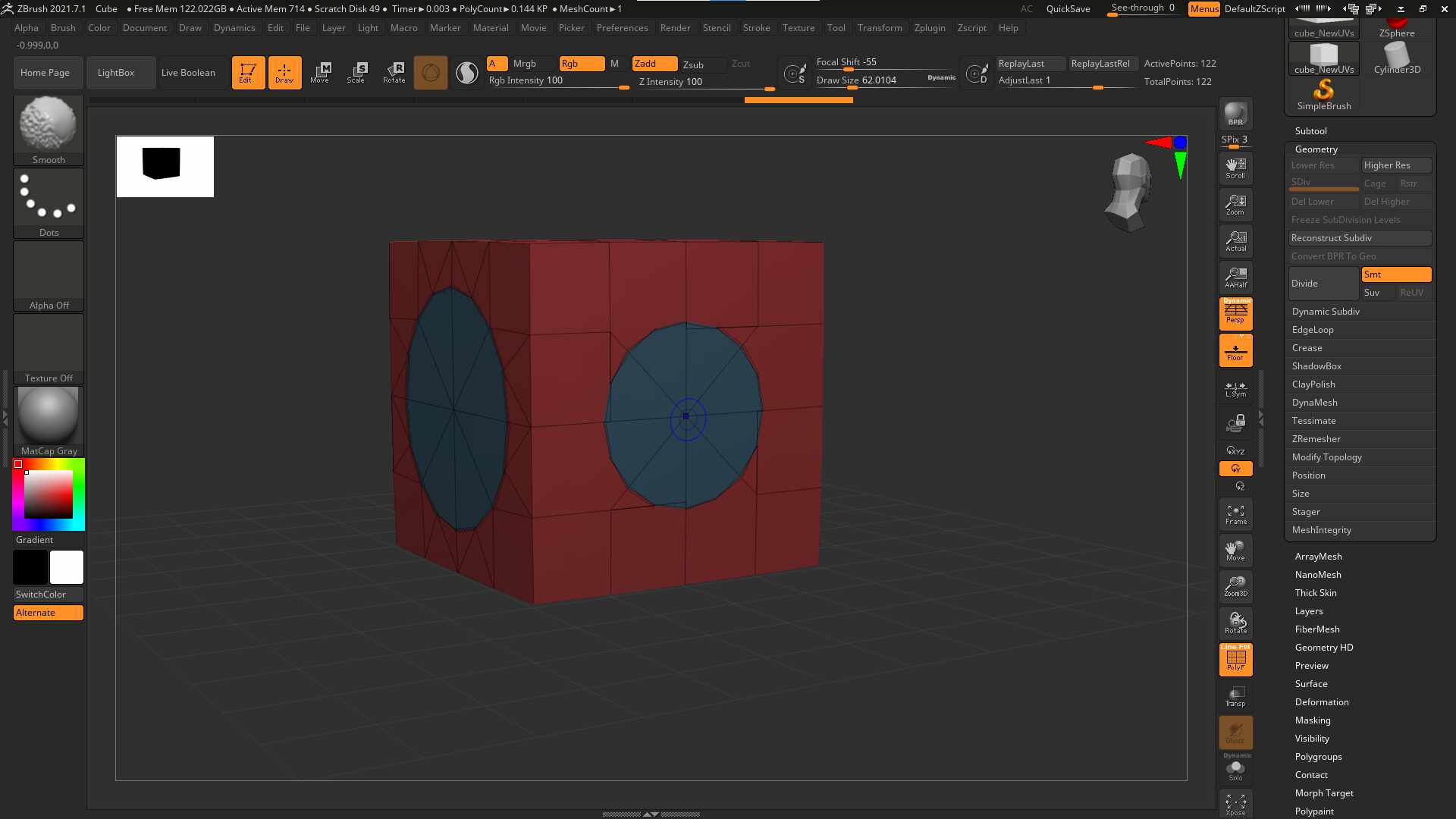The width and height of the screenshot is (1456, 819).
Task: Click the XYZ rotation icon
Action: click(1235, 450)
